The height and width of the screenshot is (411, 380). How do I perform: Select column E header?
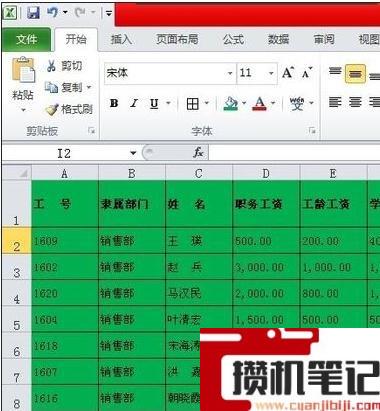point(333,173)
